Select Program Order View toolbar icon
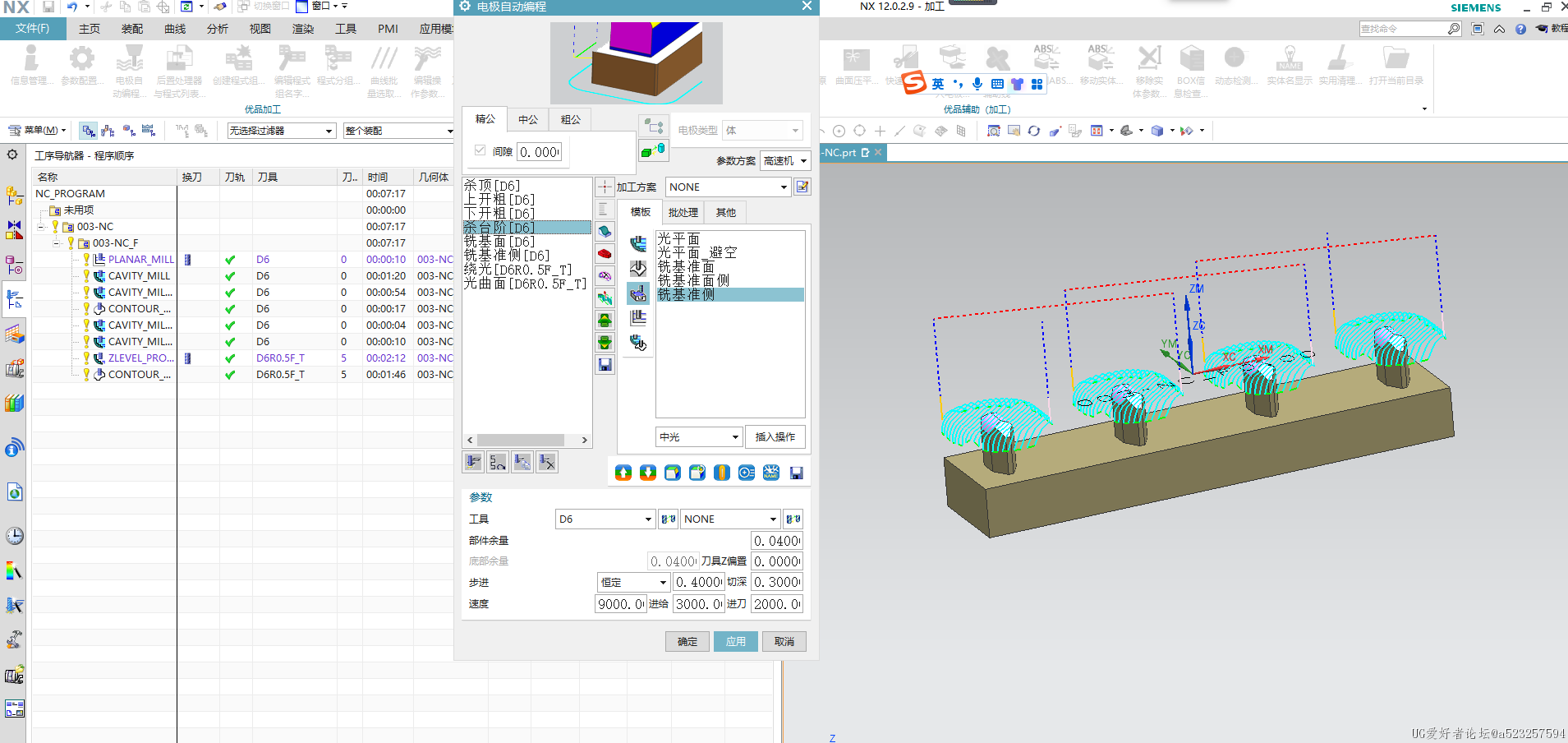This screenshot has width=1568, height=743. coord(89,131)
